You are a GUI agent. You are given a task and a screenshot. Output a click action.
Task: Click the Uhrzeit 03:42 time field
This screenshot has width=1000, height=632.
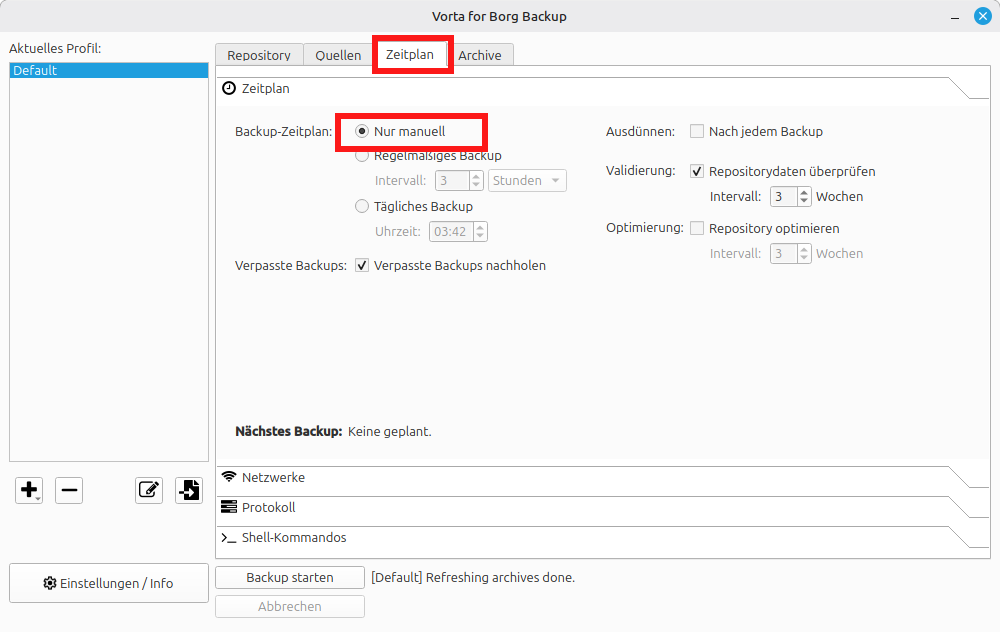(452, 231)
